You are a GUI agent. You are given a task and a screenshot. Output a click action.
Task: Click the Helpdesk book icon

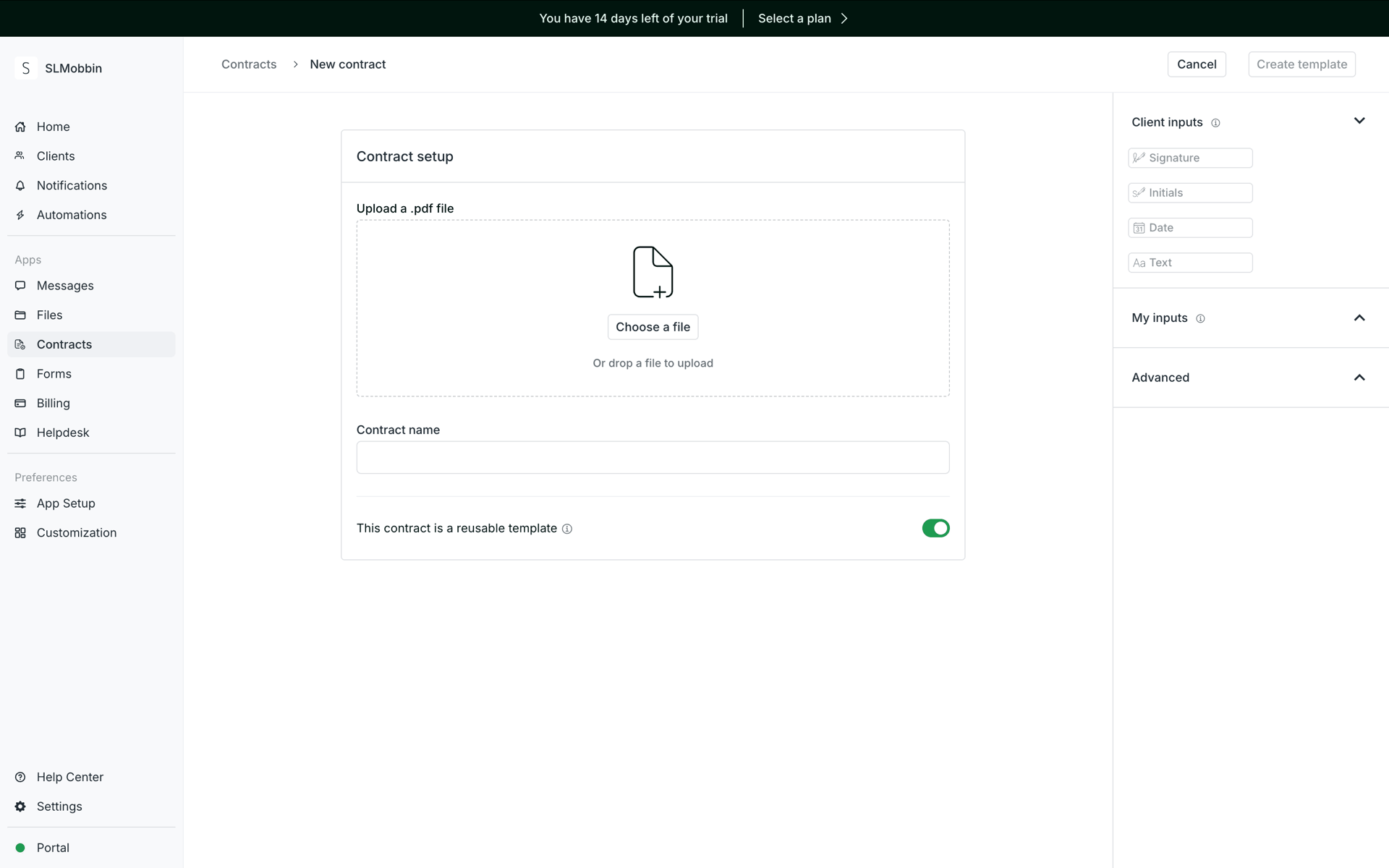coord(20,433)
